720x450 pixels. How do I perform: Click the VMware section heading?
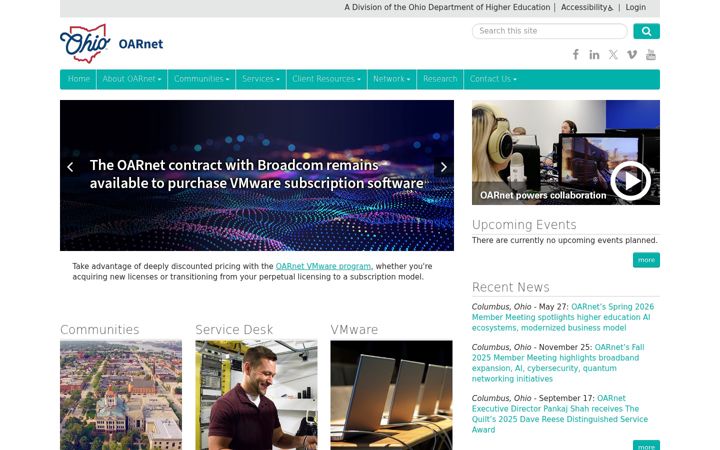pyautogui.click(x=354, y=330)
